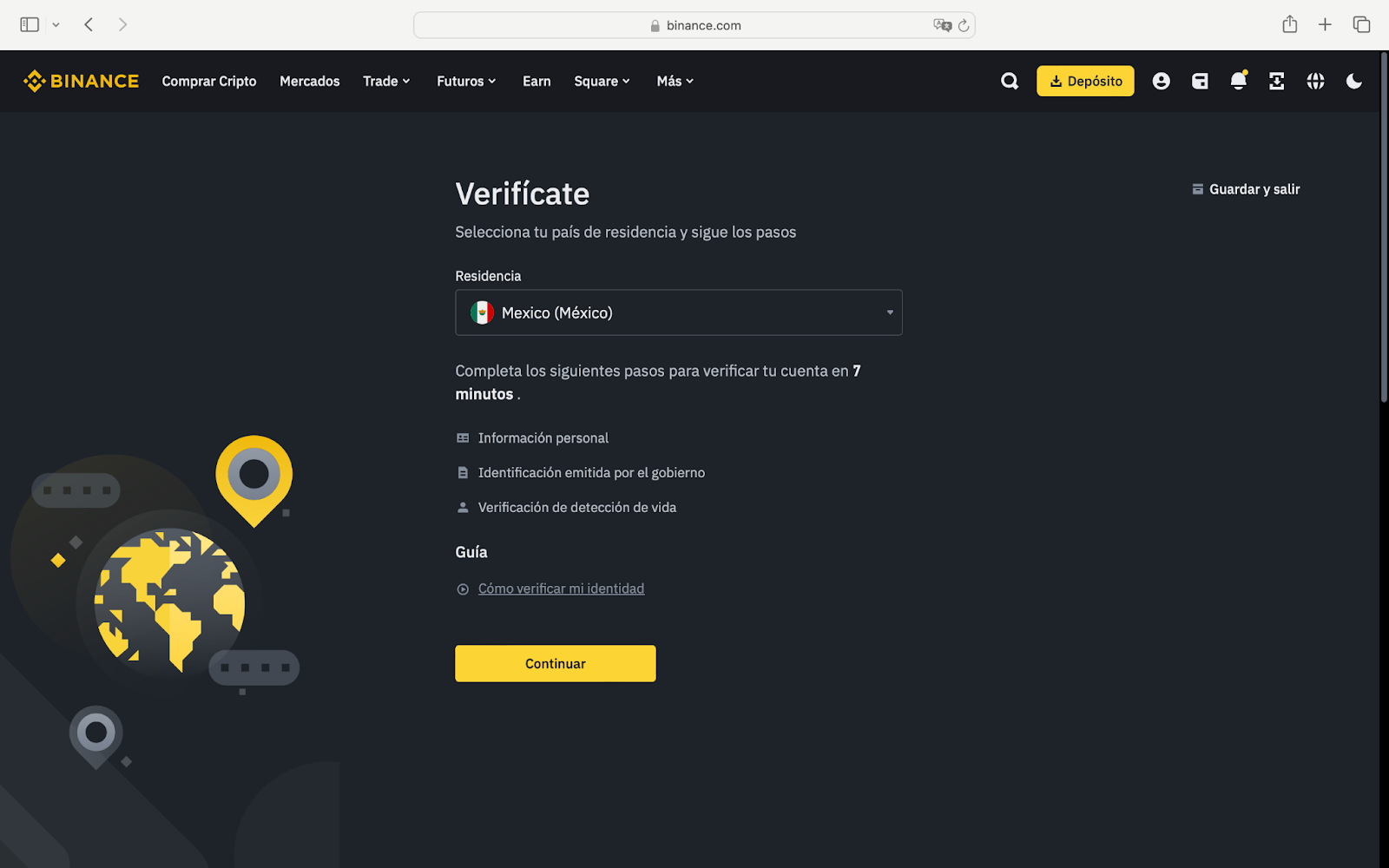1389x868 pixels.
Task: Click the Binance logo
Action: tap(81, 81)
